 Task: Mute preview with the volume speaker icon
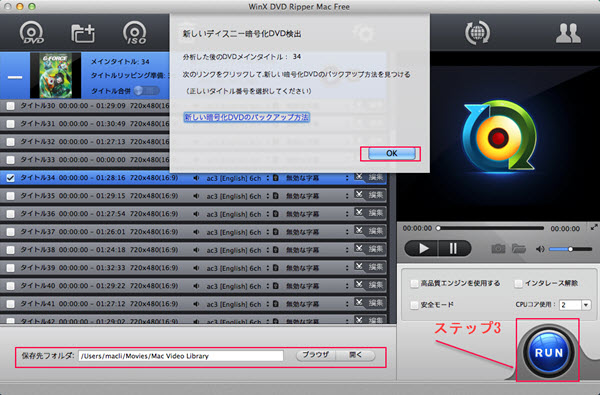coord(540,249)
